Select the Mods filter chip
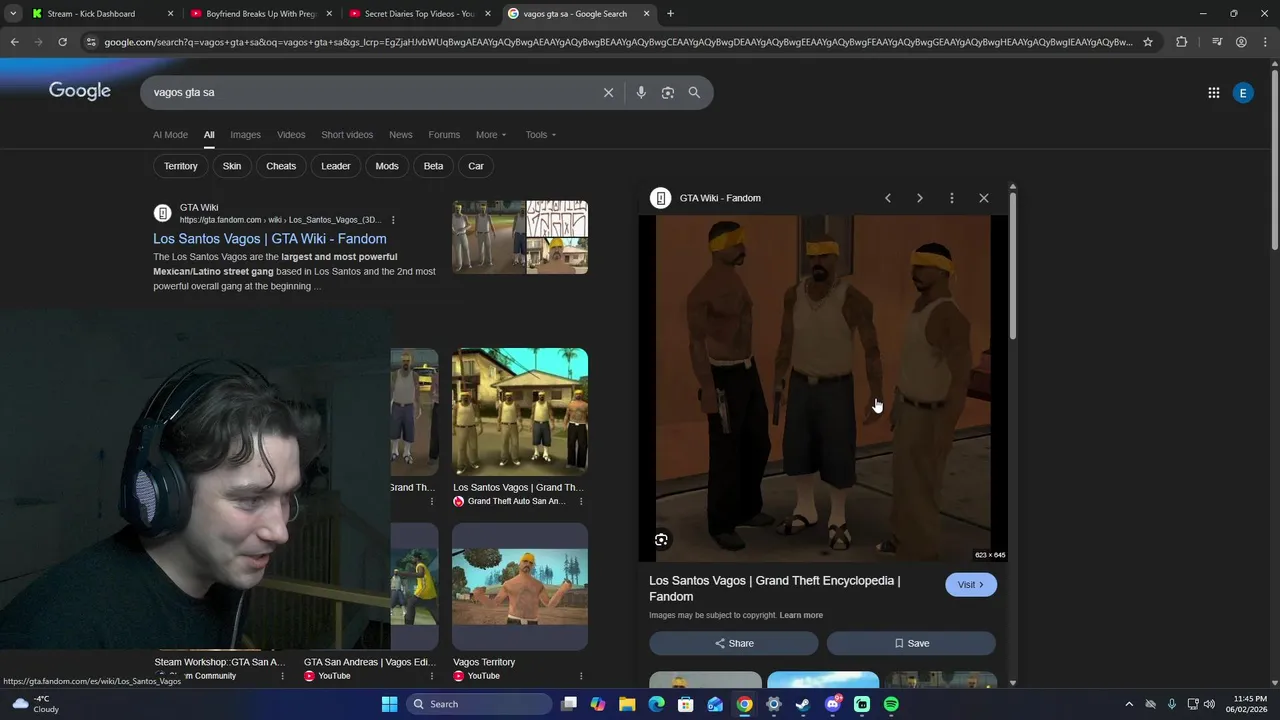 387,166
